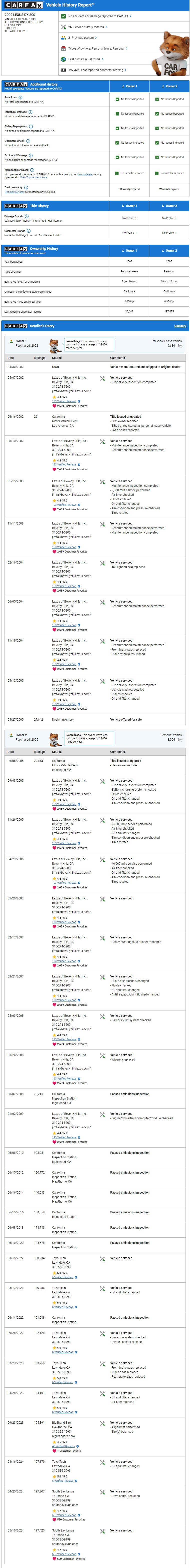Expand '197,425 Last reported odometer reading' row
Viewport: 190px width, 1568px height.
point(98,70)
